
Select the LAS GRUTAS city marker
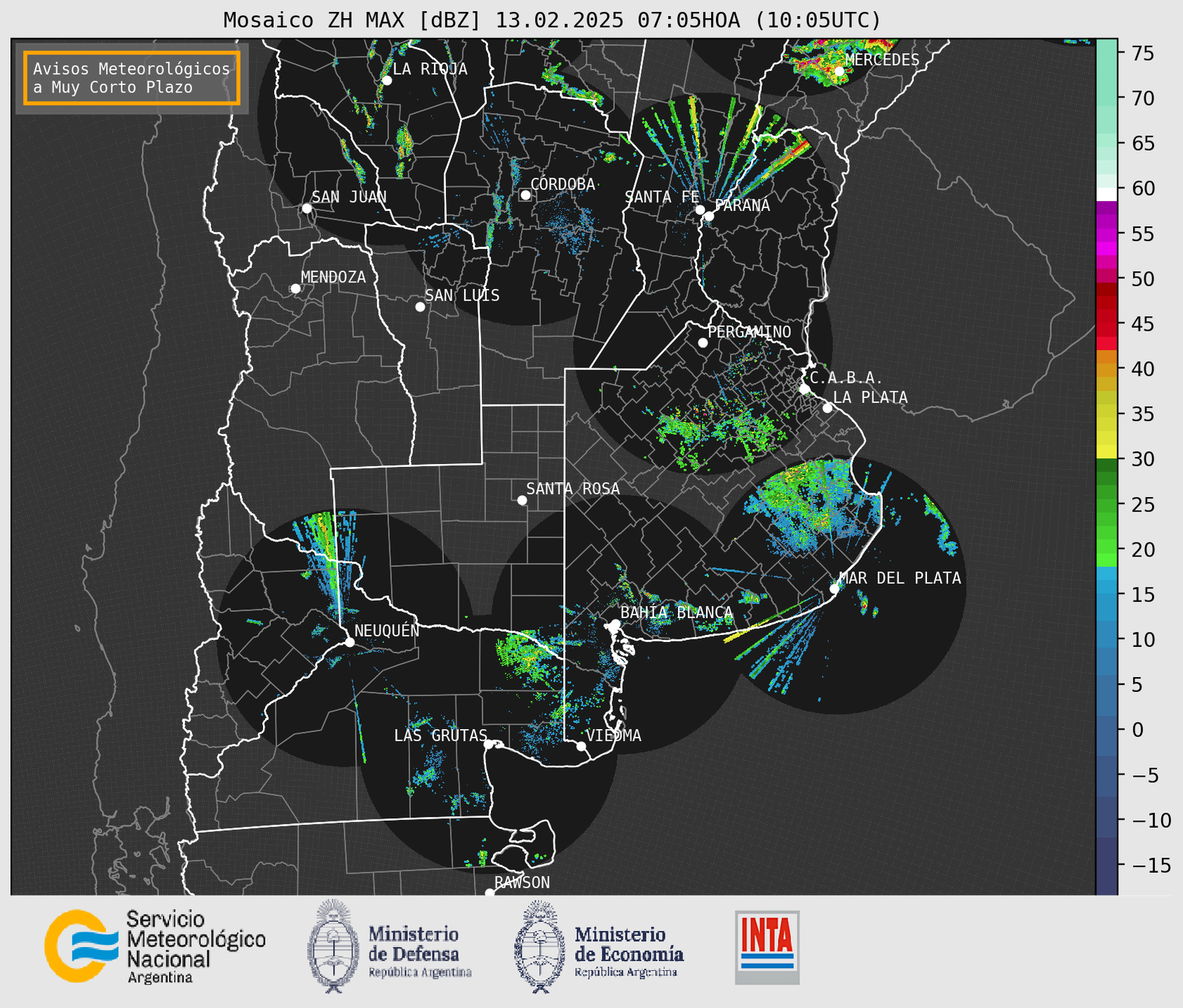click(x=489, y=744)
